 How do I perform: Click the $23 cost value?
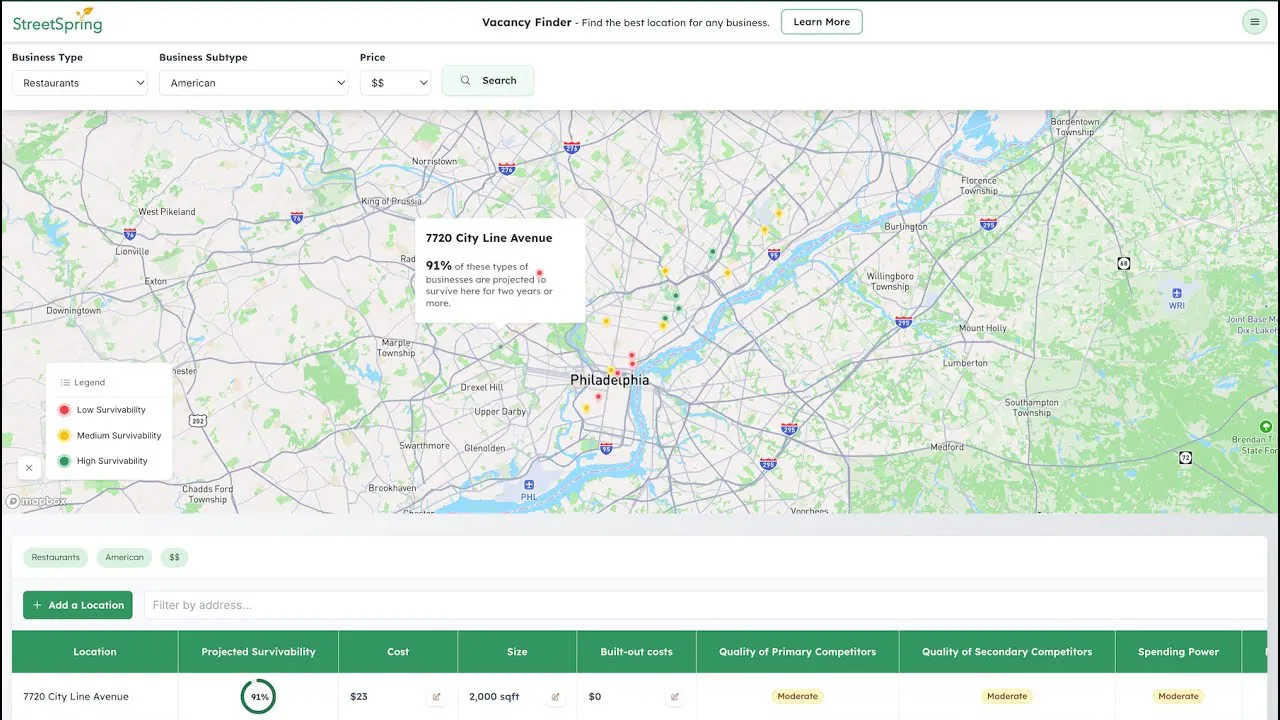(359, 696)
